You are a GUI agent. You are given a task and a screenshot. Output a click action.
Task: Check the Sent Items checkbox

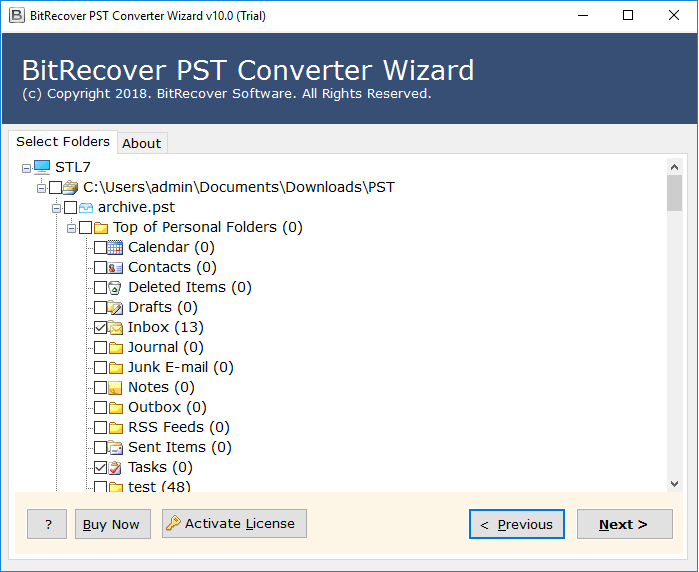100,448
